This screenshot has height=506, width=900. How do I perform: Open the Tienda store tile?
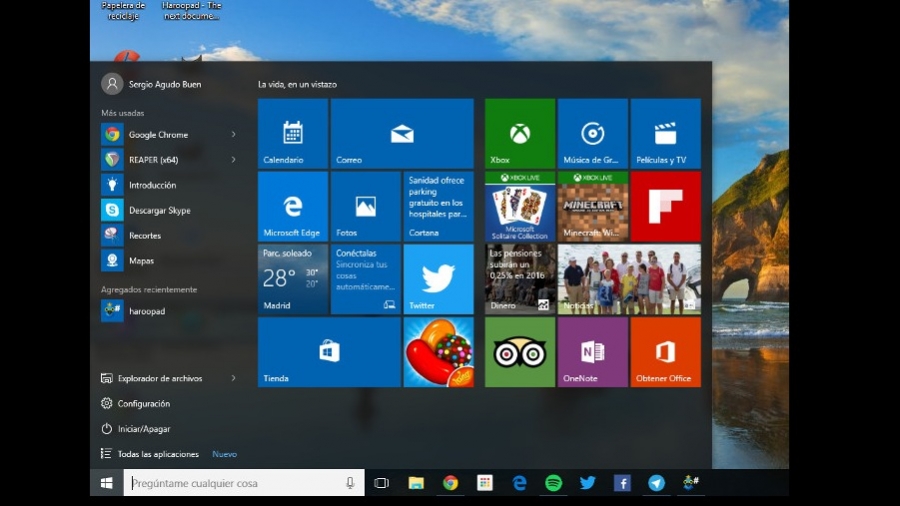329,352
